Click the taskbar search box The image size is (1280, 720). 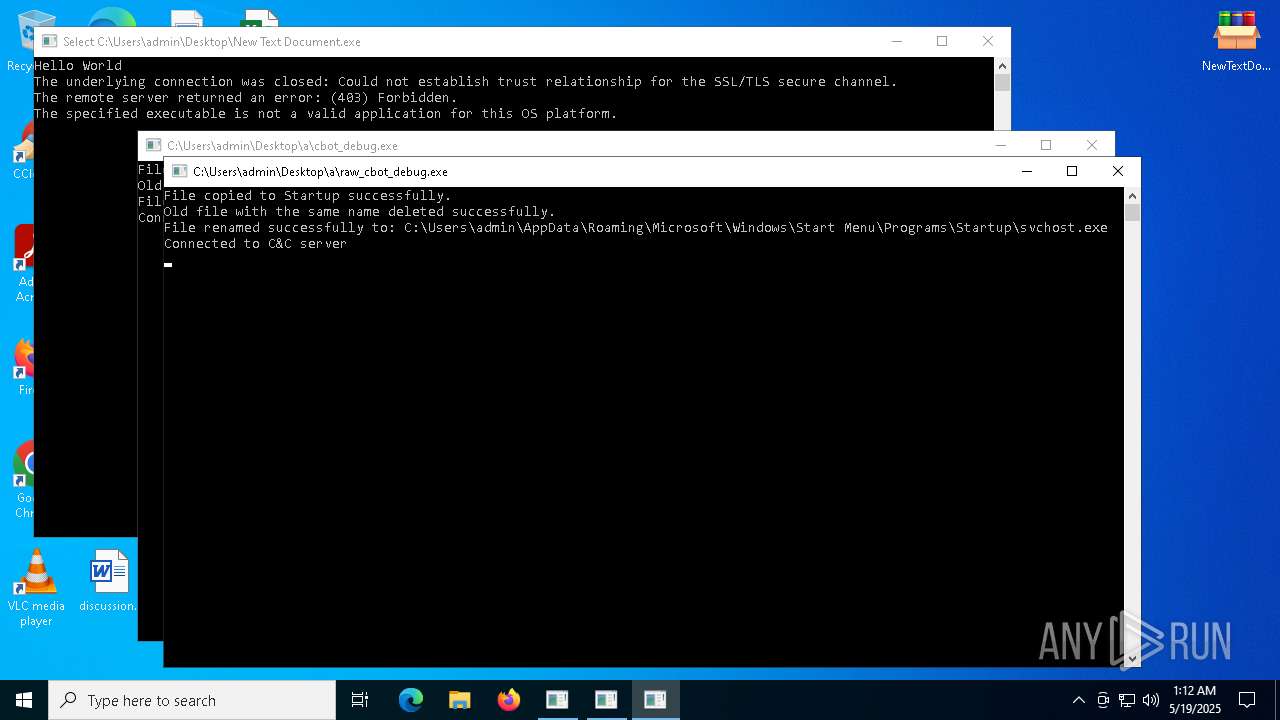[x=192, y=700]
